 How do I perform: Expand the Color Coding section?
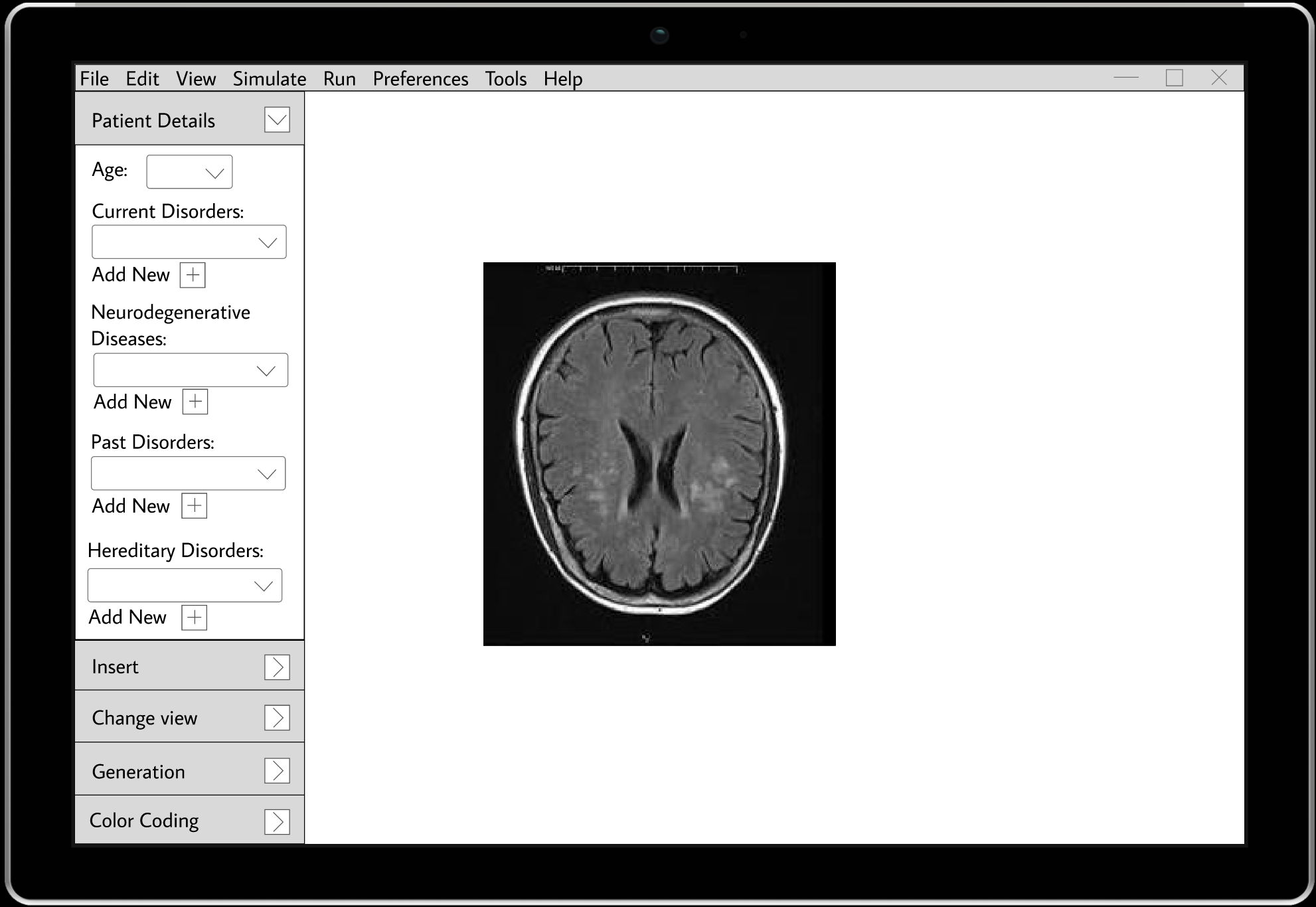tap(277, 821)
